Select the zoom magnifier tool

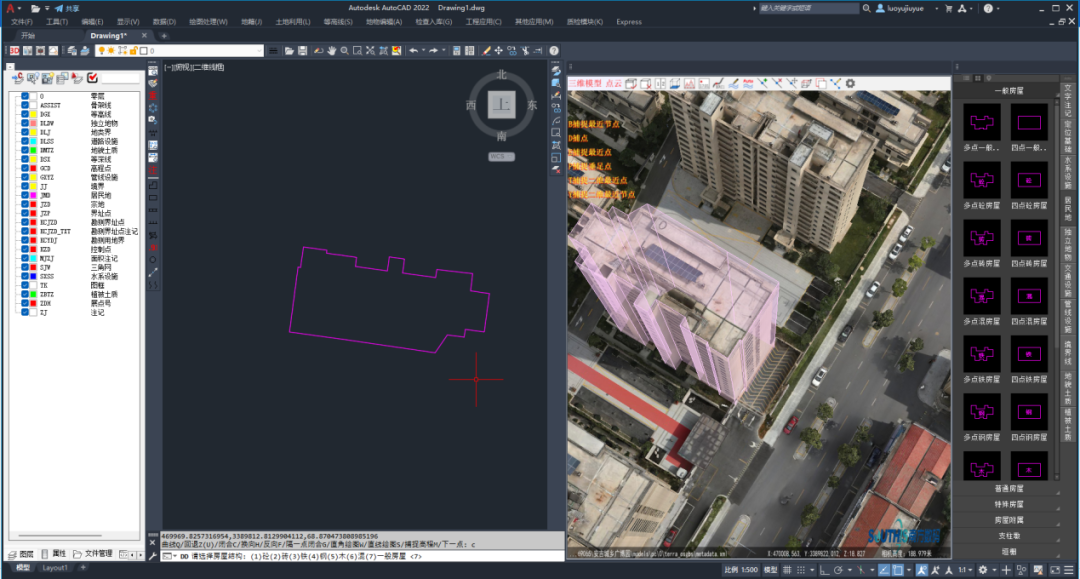point(344,51)
